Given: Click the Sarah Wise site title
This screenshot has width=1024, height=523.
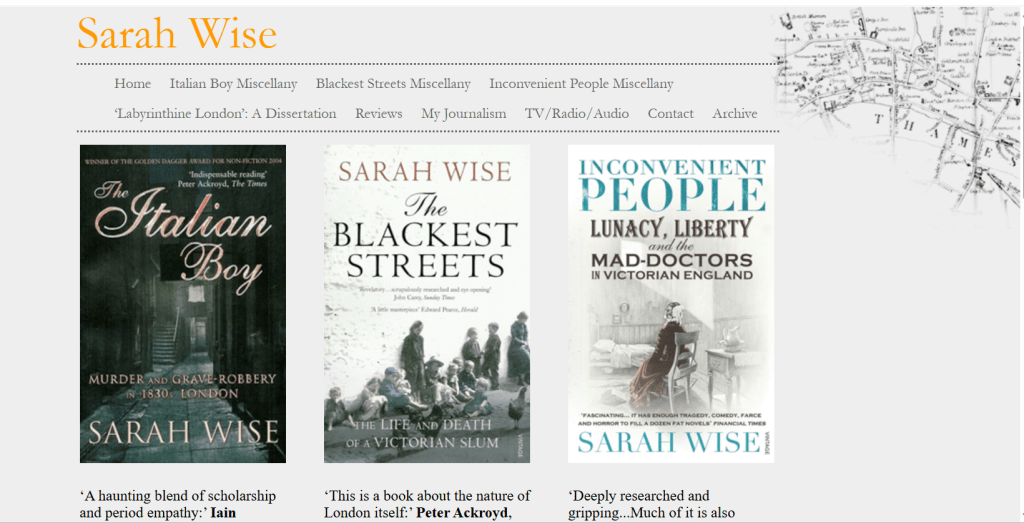Looking at the screenshot, I should coord(177,34).
